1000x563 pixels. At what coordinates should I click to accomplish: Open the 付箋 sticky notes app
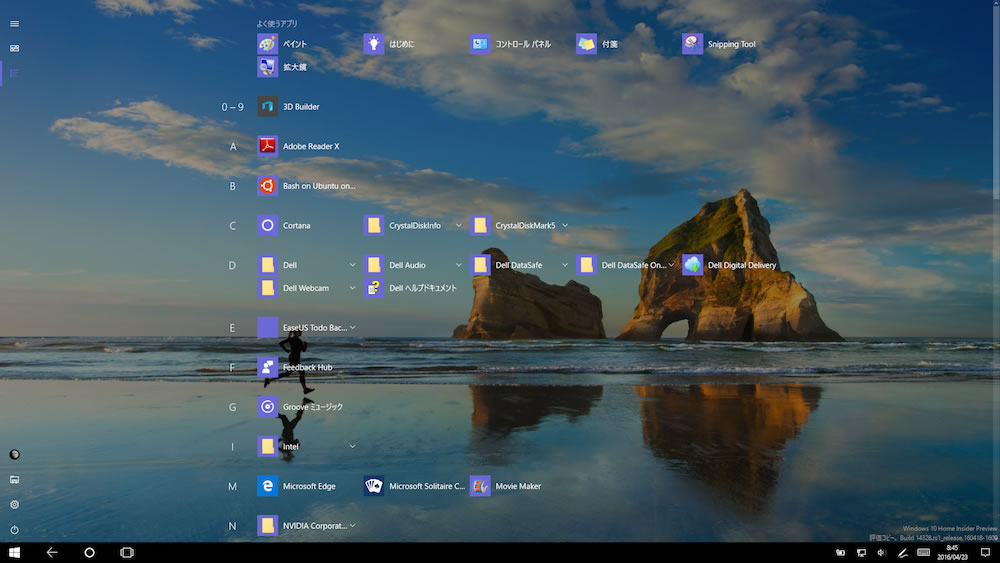pos(586,44)
